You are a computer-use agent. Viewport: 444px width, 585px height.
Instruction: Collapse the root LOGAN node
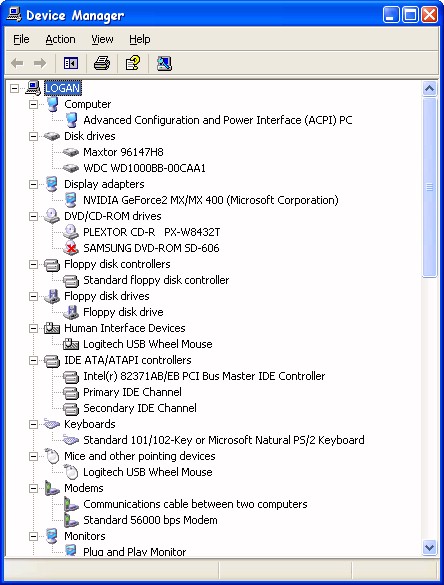(x=14, y=88)
